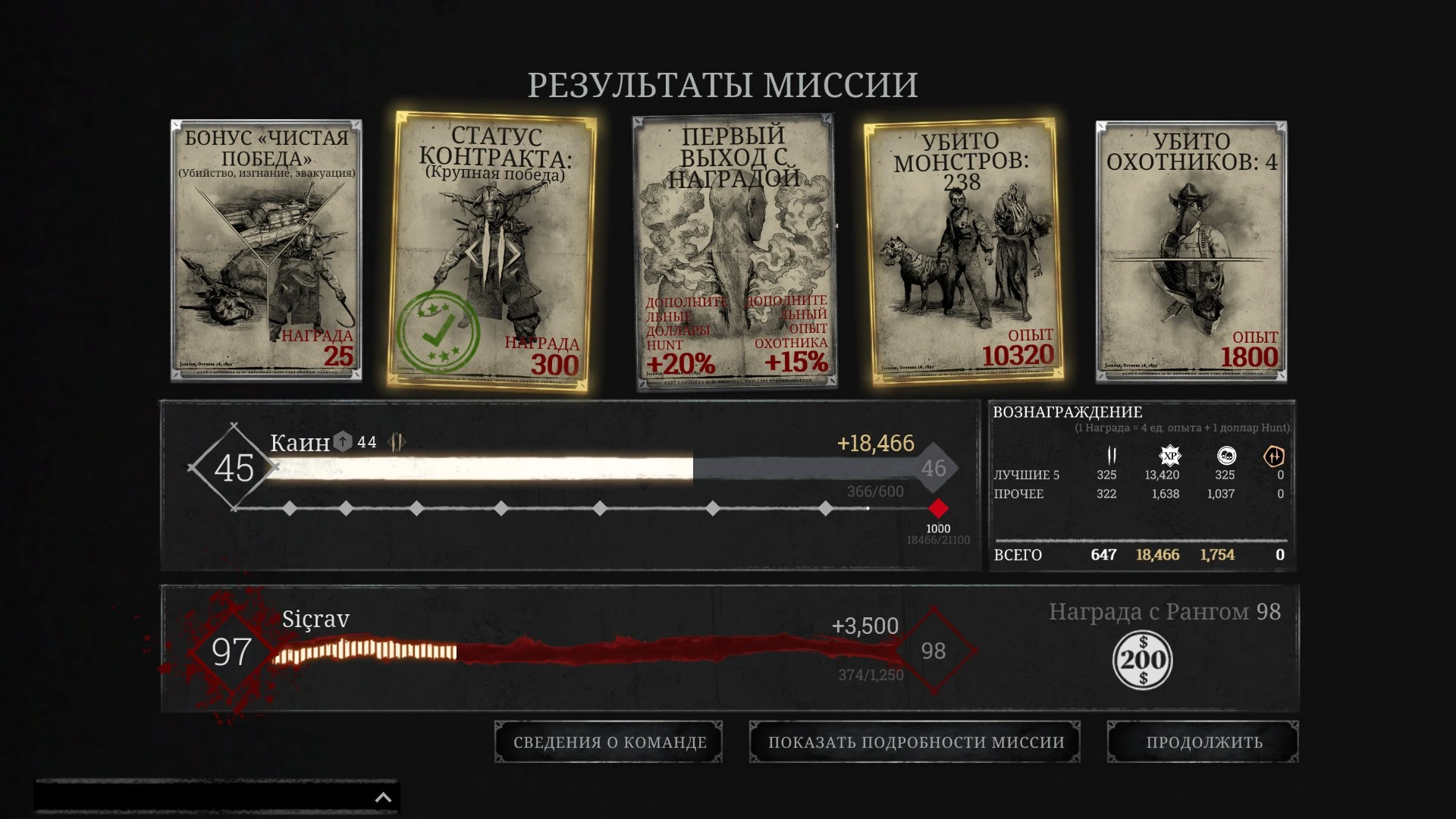Click the '+20%' bonus Hunt dollars text
1456x819 pixels.
pos(680,364)
